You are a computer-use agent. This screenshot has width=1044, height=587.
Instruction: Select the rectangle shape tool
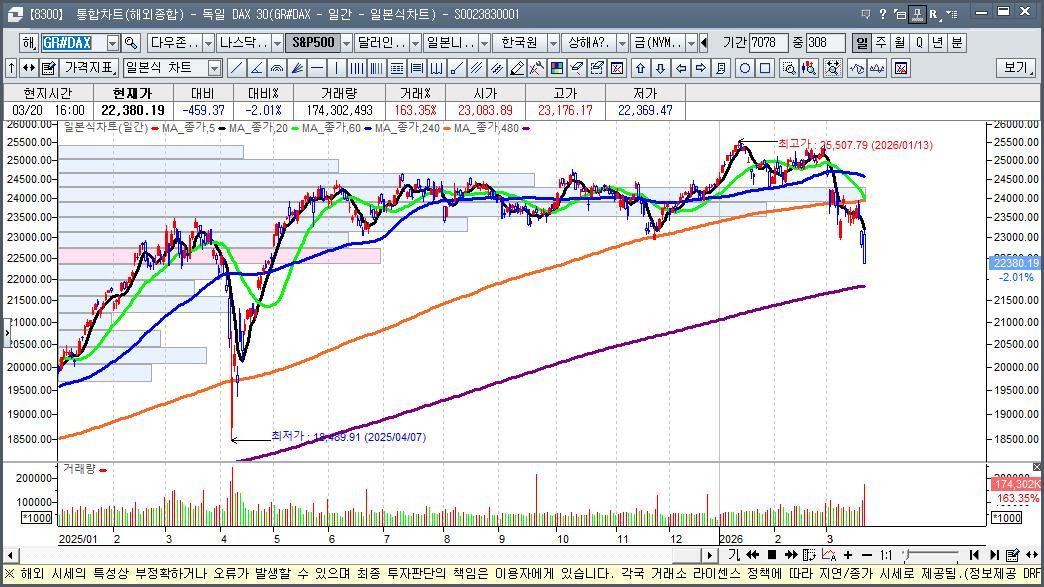[765, 68]
